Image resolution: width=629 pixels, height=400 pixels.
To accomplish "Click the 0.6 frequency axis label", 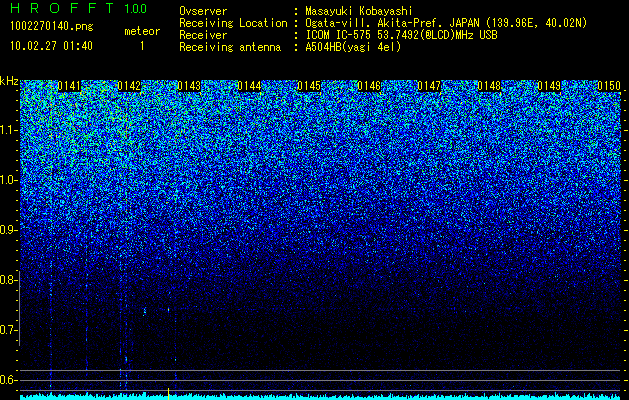I will point(8,380).
